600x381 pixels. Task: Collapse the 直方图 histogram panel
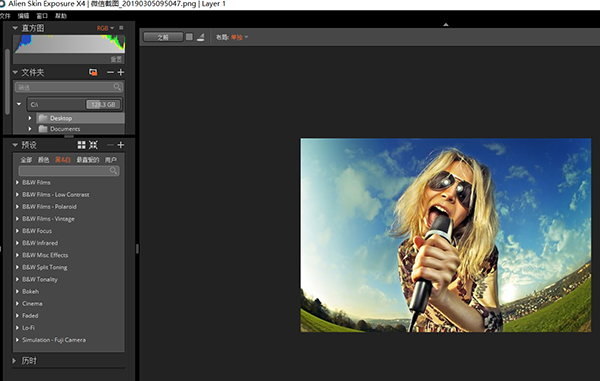click(x=15, y=28)
